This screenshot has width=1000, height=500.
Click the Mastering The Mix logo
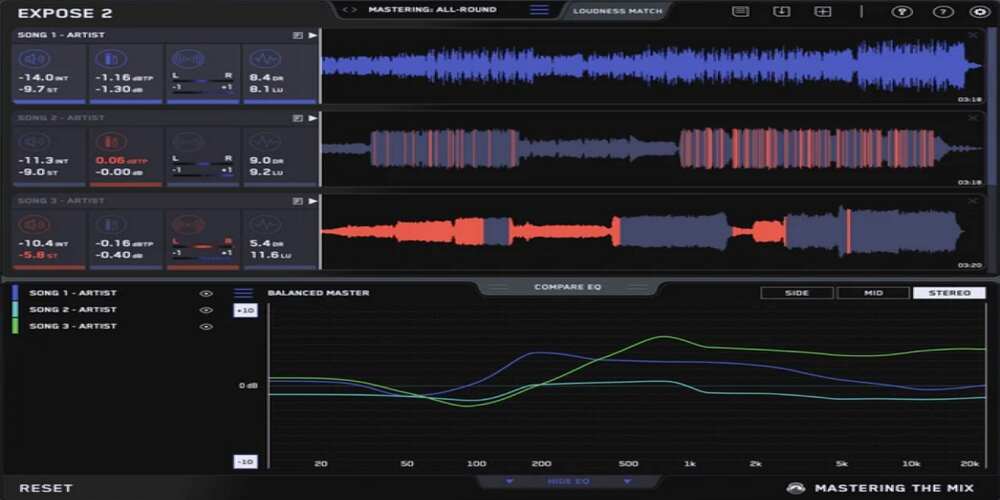[x=880, y=489]
